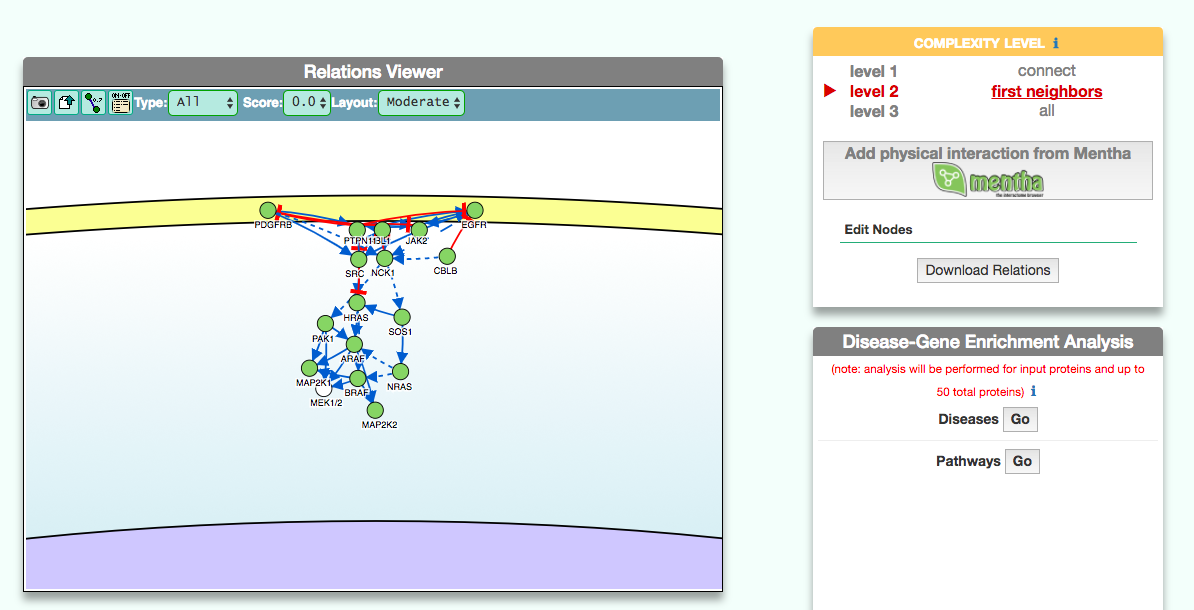Open the enrichment analysis info icon
Screen dimensions: 1194x610
[1032, 391]
